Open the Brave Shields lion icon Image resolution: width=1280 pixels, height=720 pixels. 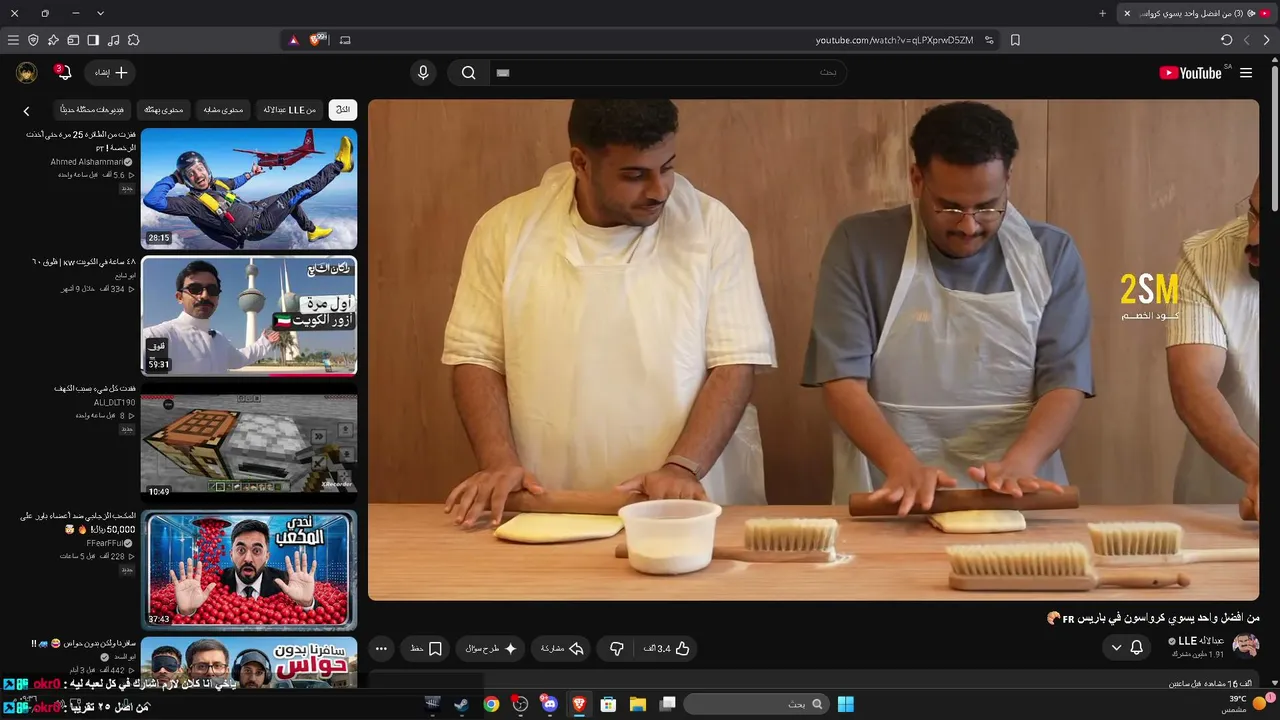(318, 40)
